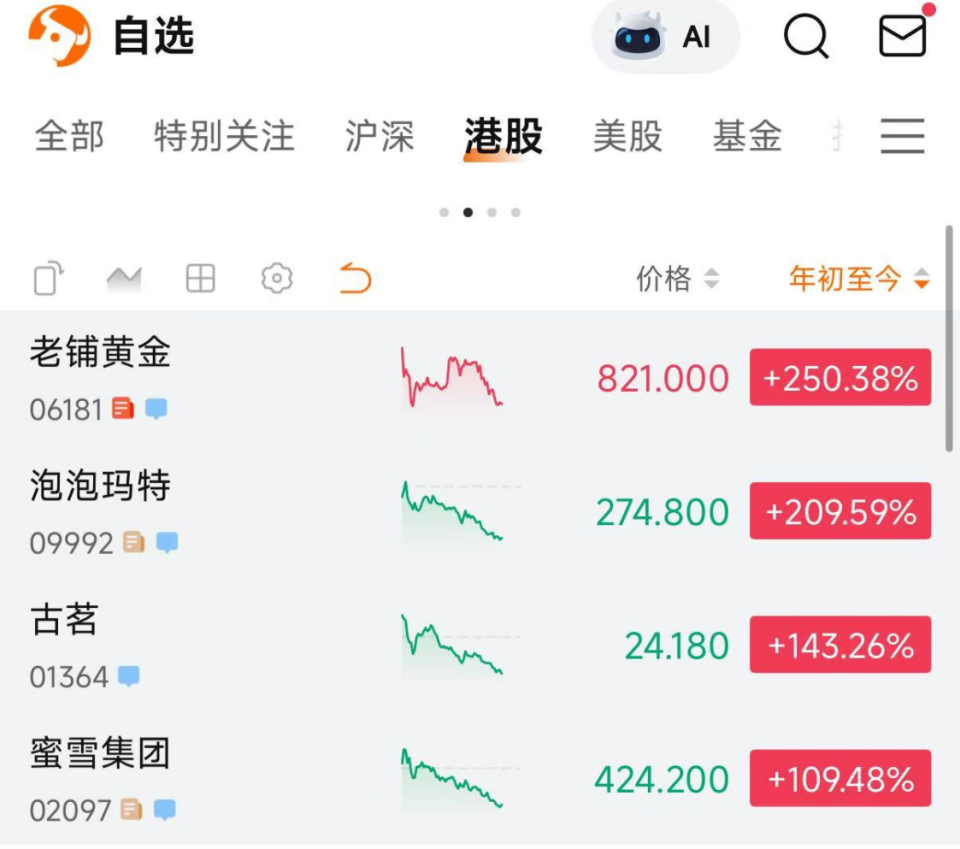Open the AI assistant
The height and width of the screenshot is (849, 960).
click(x=665, y=37)
